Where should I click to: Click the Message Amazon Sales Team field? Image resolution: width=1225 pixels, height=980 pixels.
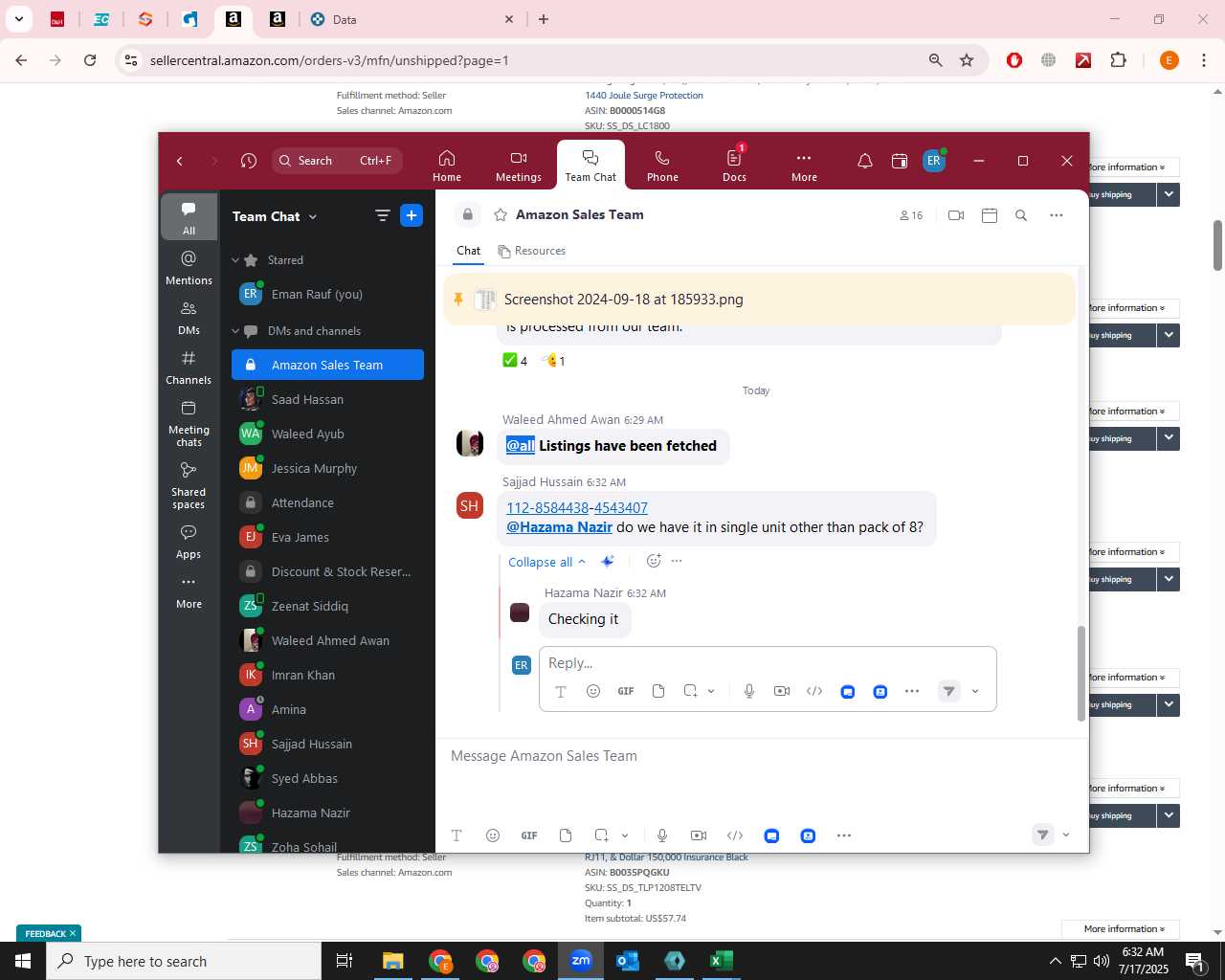pyautogui.click(x=762, y=756)
